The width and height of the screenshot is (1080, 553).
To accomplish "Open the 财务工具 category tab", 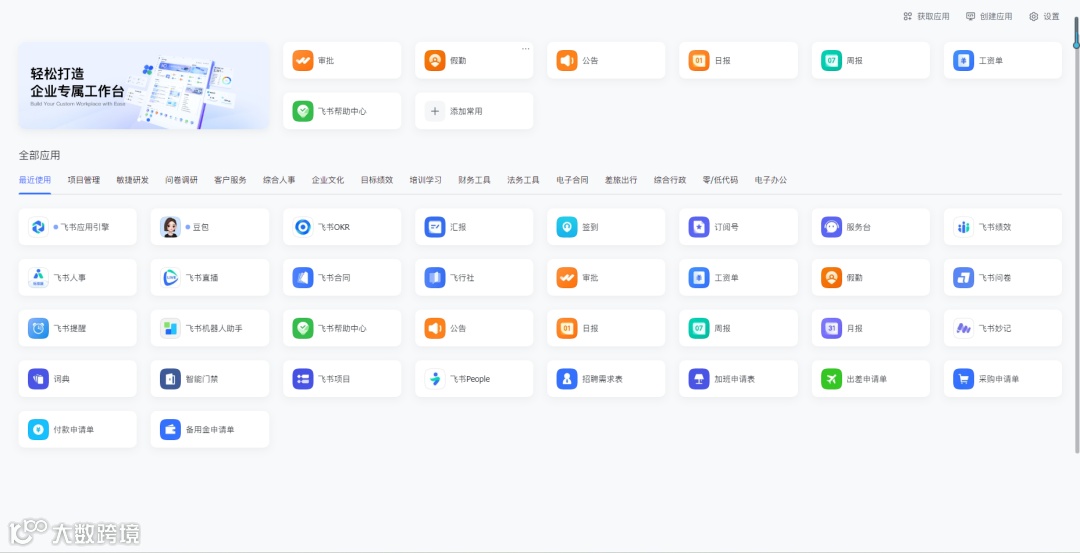I will click(x=475, y=180).
